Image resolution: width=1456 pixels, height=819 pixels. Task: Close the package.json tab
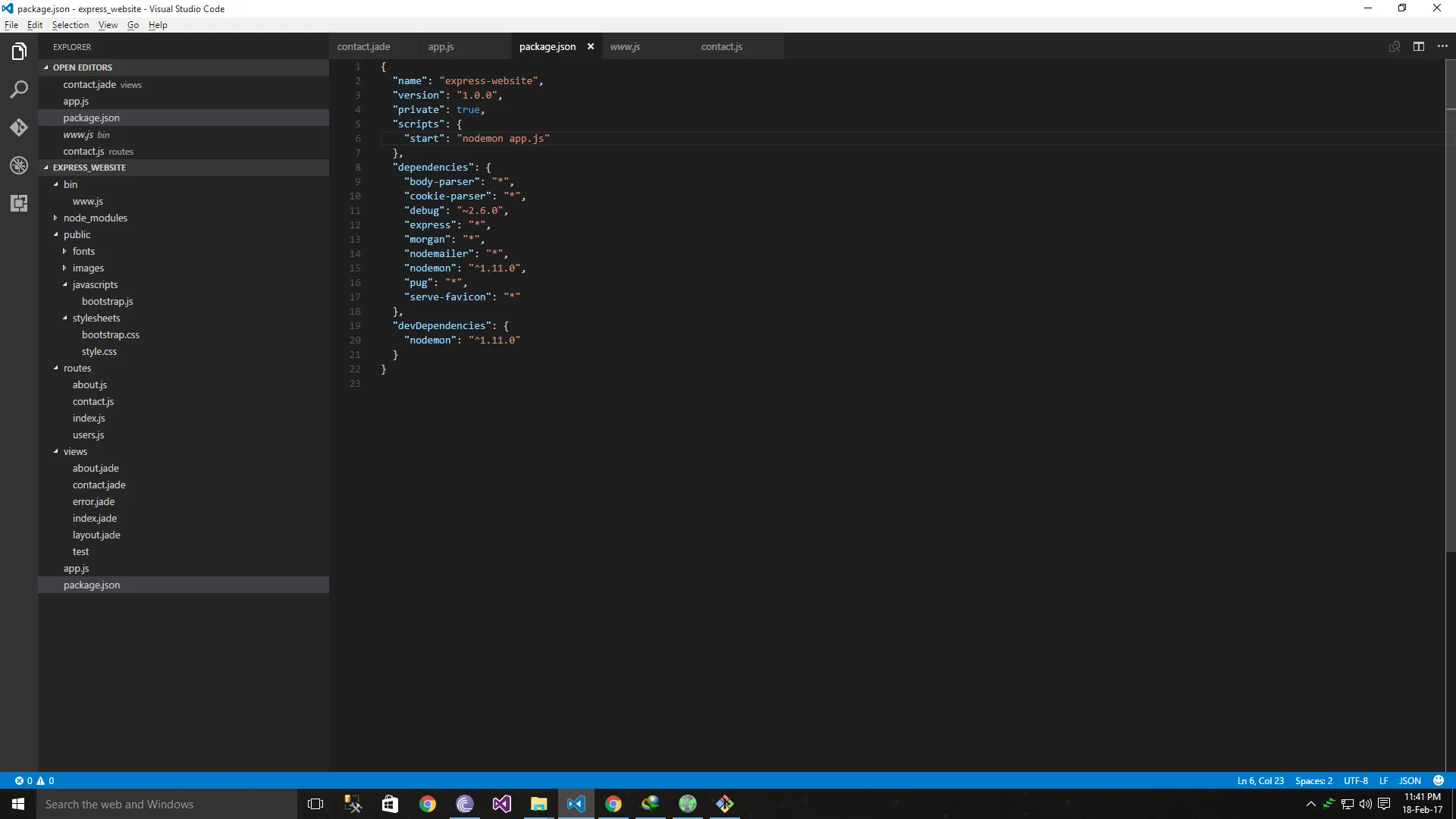tap(591, 47)
